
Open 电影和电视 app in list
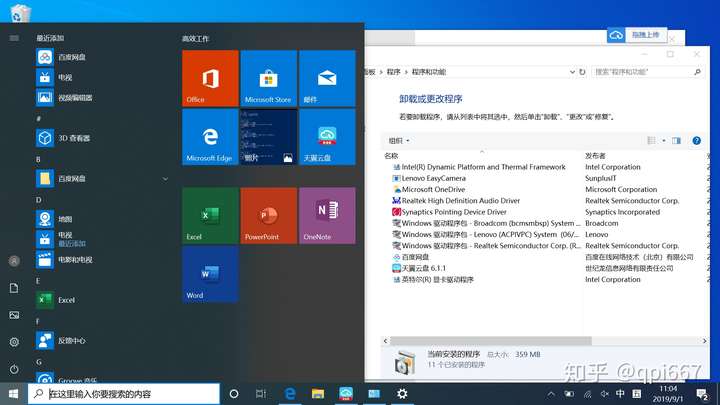pyautogui.click(x=102, y=259)
